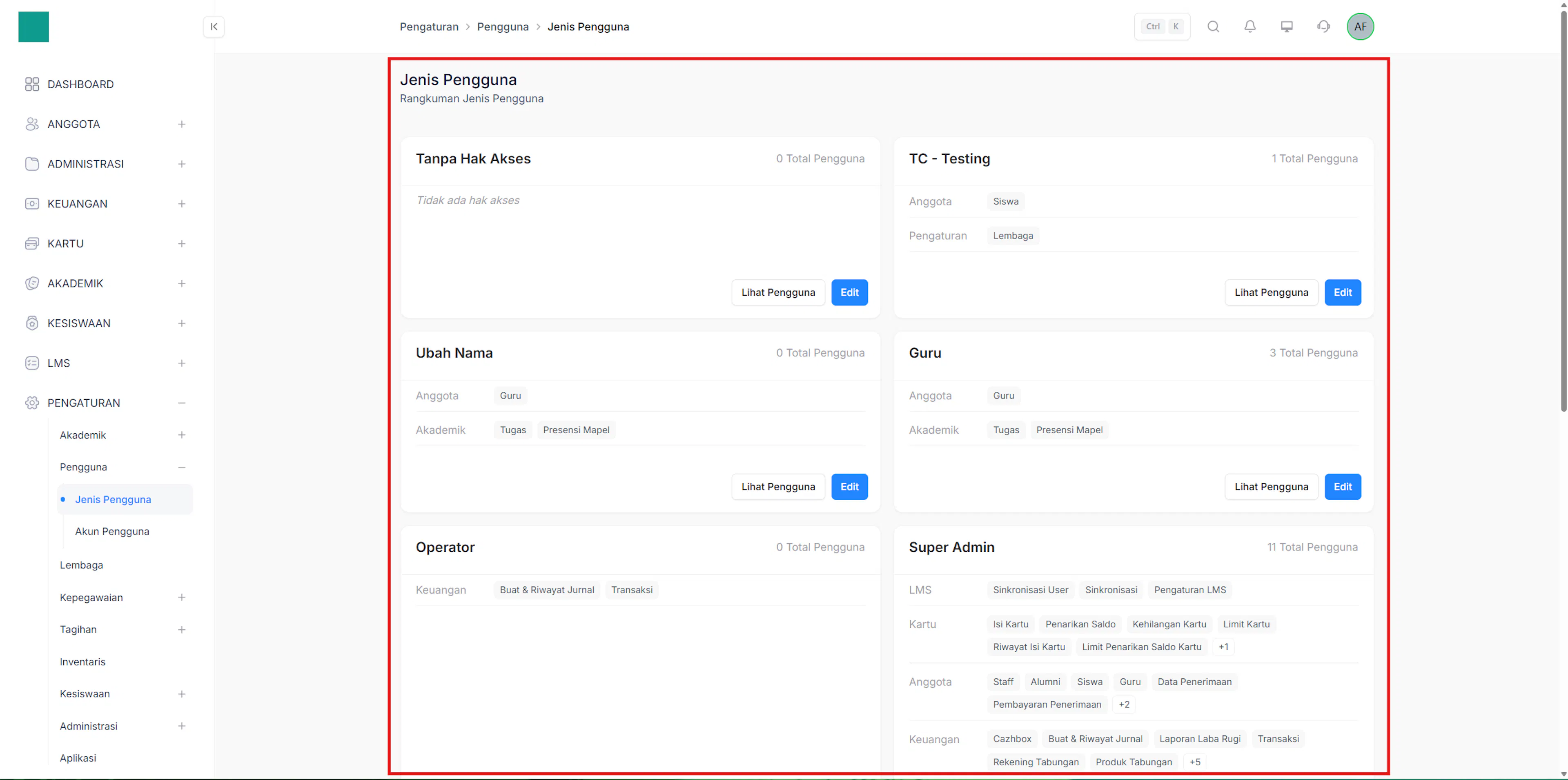Expand the Tagihan submenu

[181, 630]
